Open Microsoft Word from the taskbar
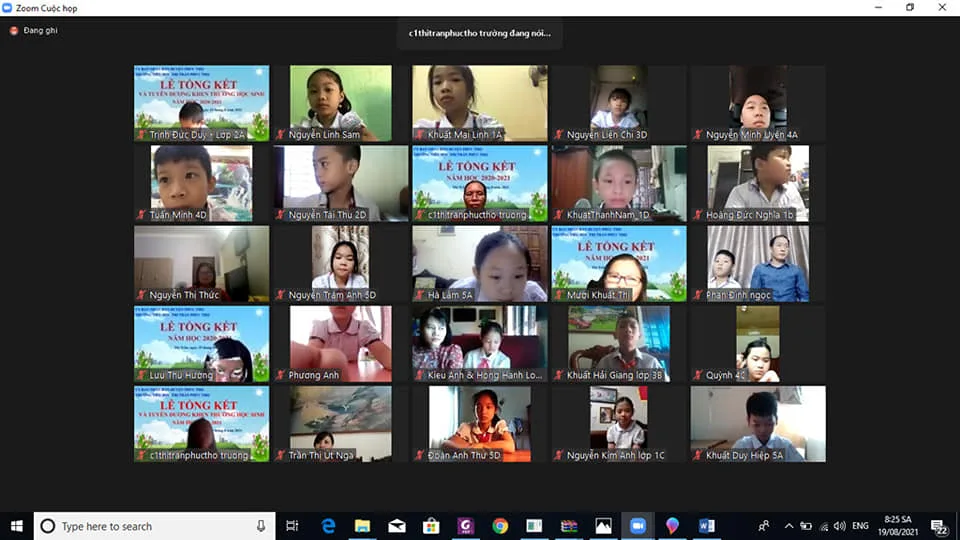This screenshot has height=540, width=960. click(x=707, y=526)
